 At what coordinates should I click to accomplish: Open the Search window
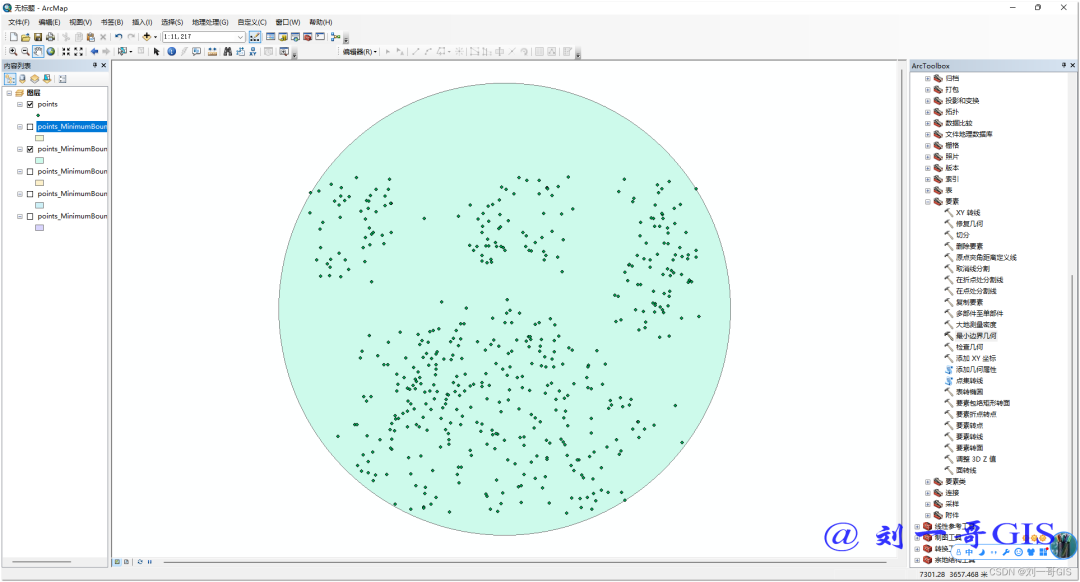tap(295, 37)
